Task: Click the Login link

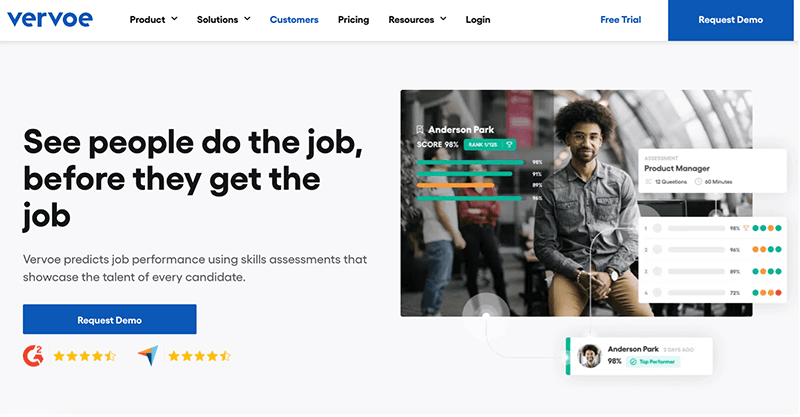Action: point(478,20)
